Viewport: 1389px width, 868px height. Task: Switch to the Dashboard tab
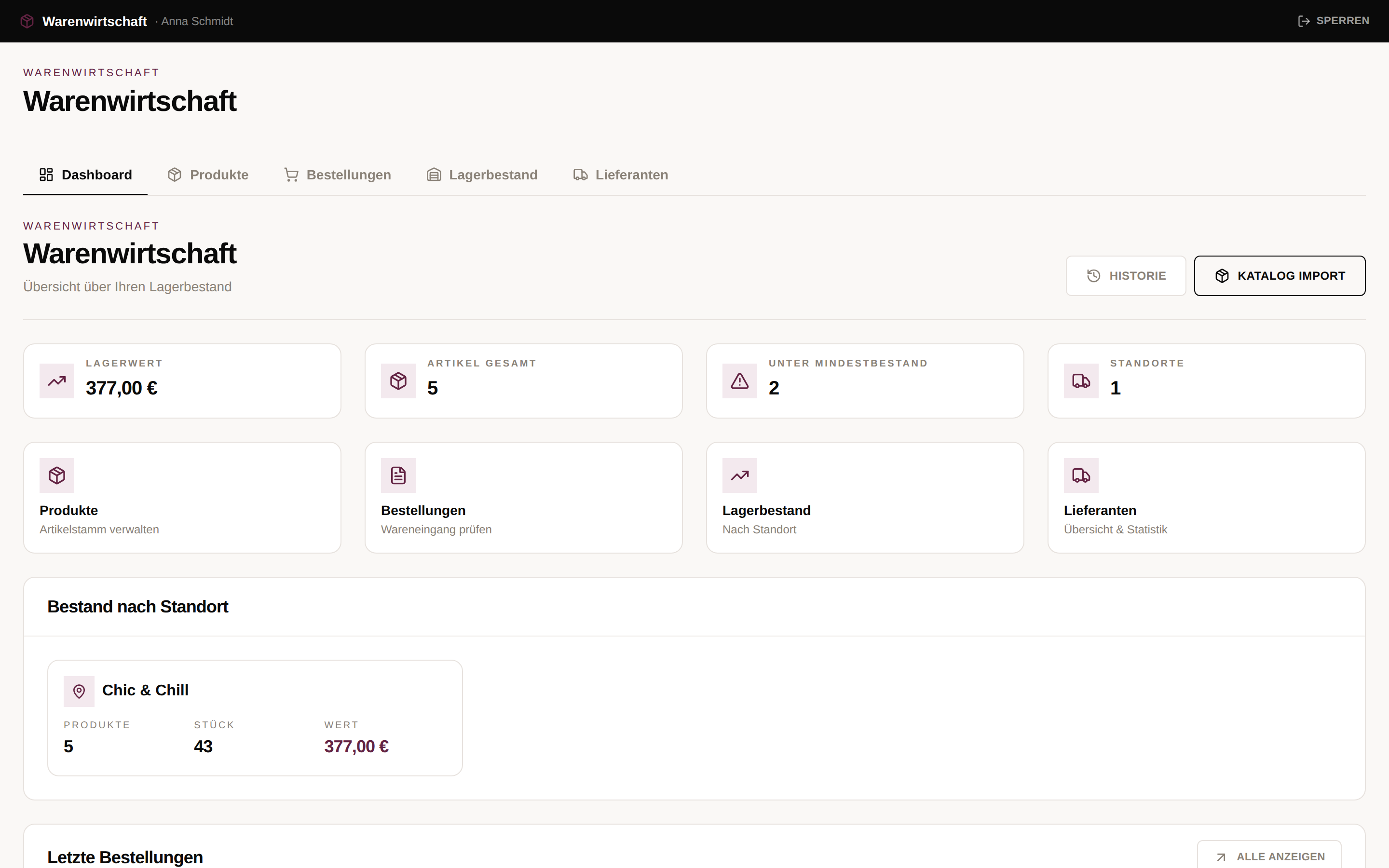click(x=85, y=175)
